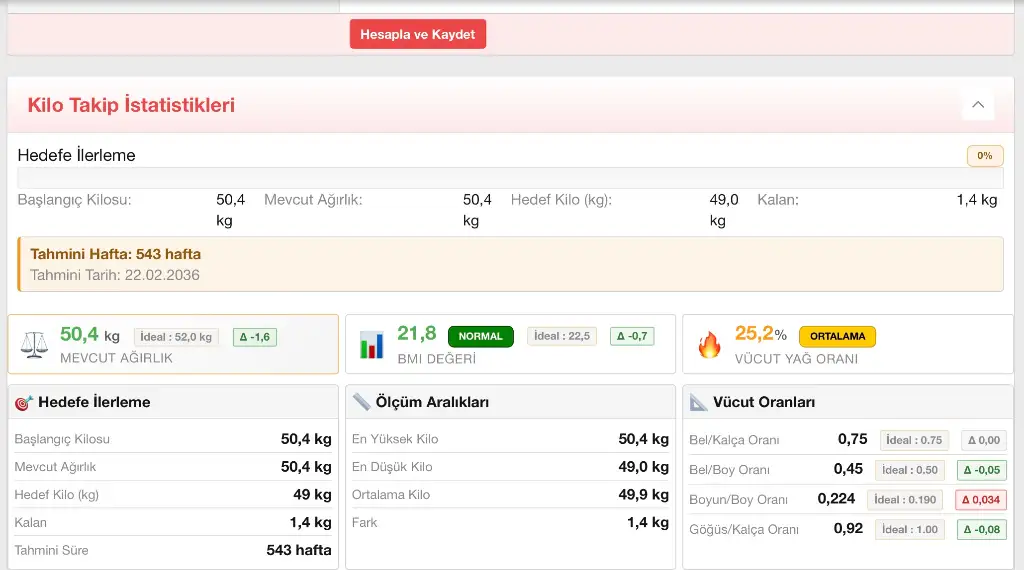Click the Δ -1,6 weight difference badge
This screenshot has height=570, width=1024.
tap(254, 337)
